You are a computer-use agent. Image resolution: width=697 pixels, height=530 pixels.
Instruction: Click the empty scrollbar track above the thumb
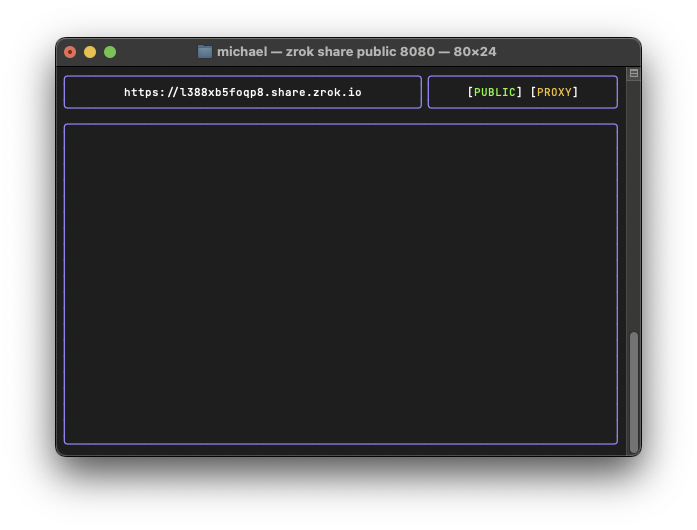[633, 200]
